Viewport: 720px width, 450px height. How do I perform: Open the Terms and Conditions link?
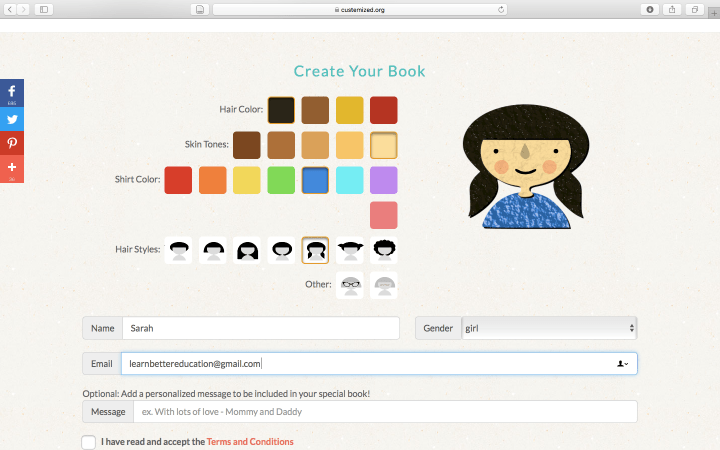pos(250,442)
